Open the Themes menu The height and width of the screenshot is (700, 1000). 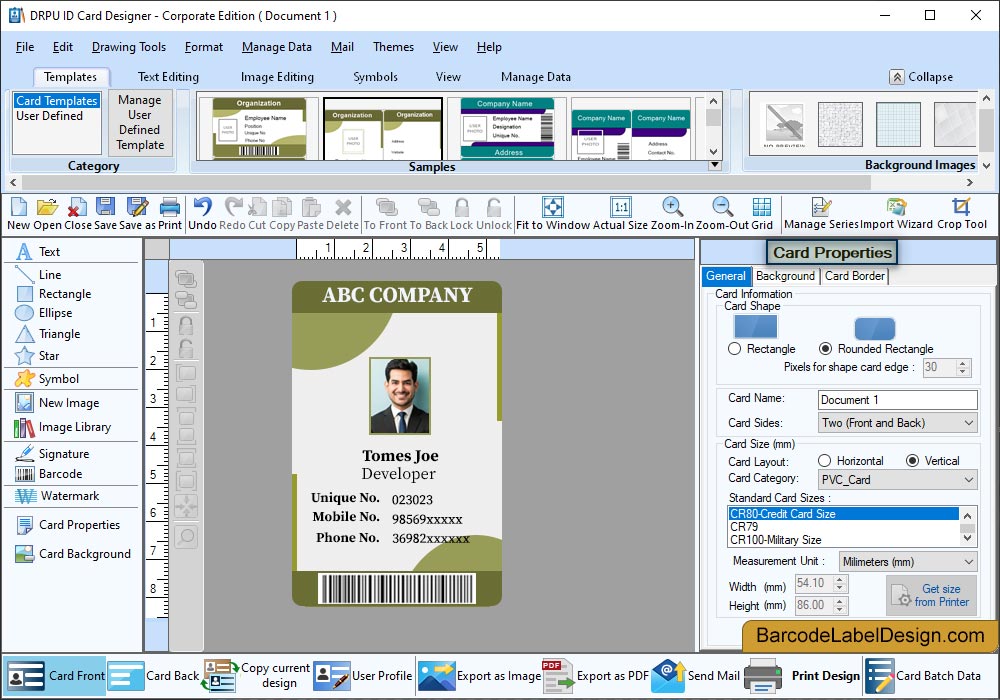[x=393, y=47]
